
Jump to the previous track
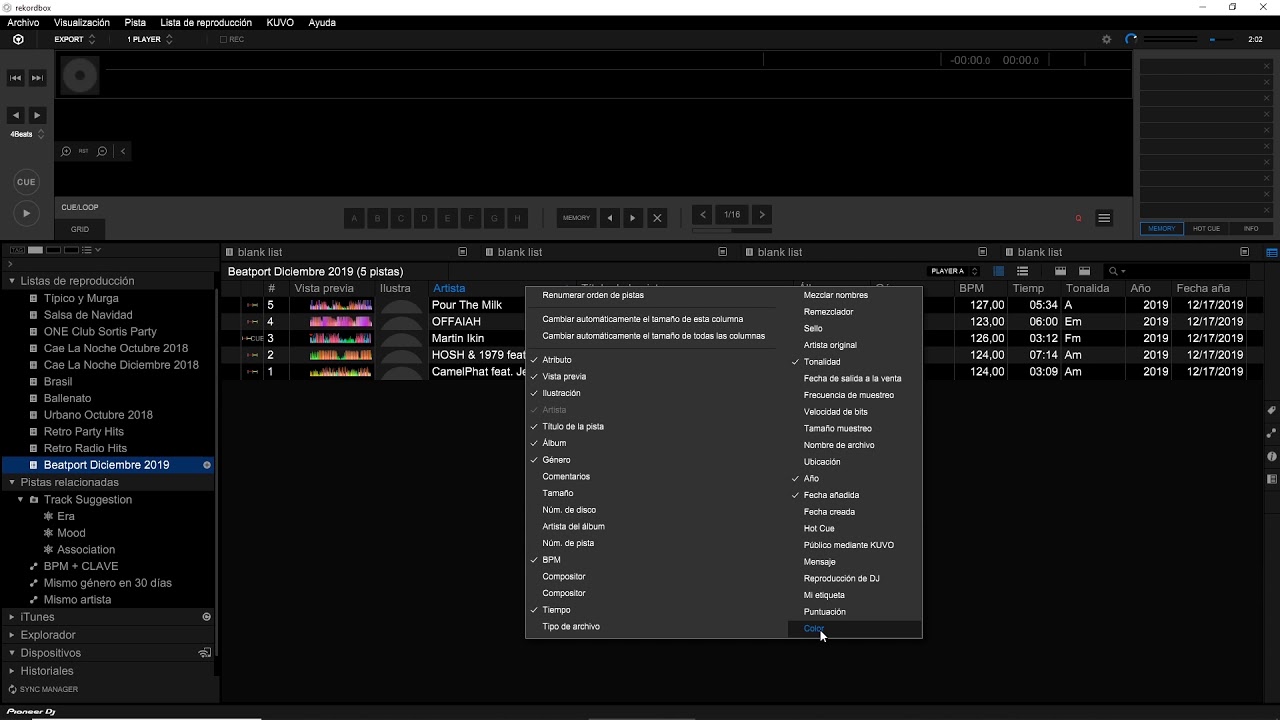point(16,78)
